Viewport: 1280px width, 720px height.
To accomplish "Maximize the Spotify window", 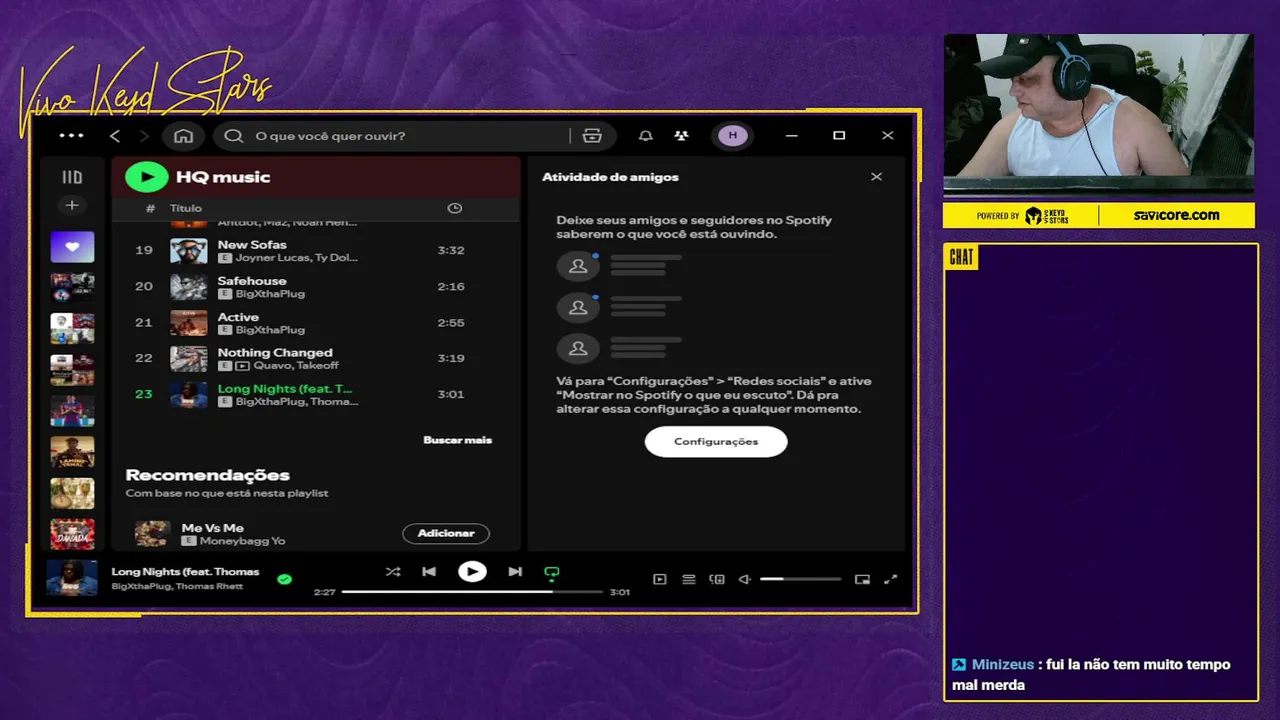I will [839, 136].
